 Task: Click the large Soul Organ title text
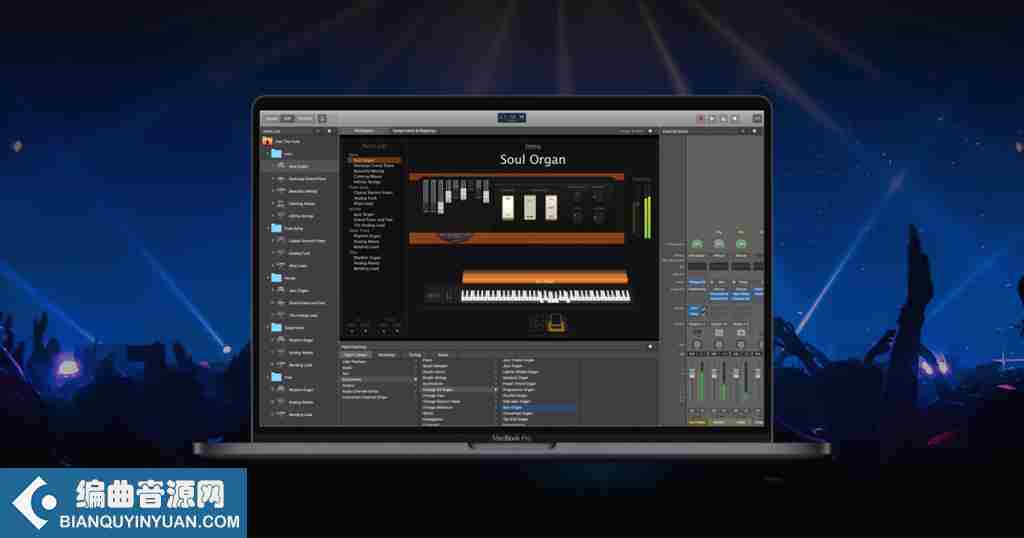533,159
